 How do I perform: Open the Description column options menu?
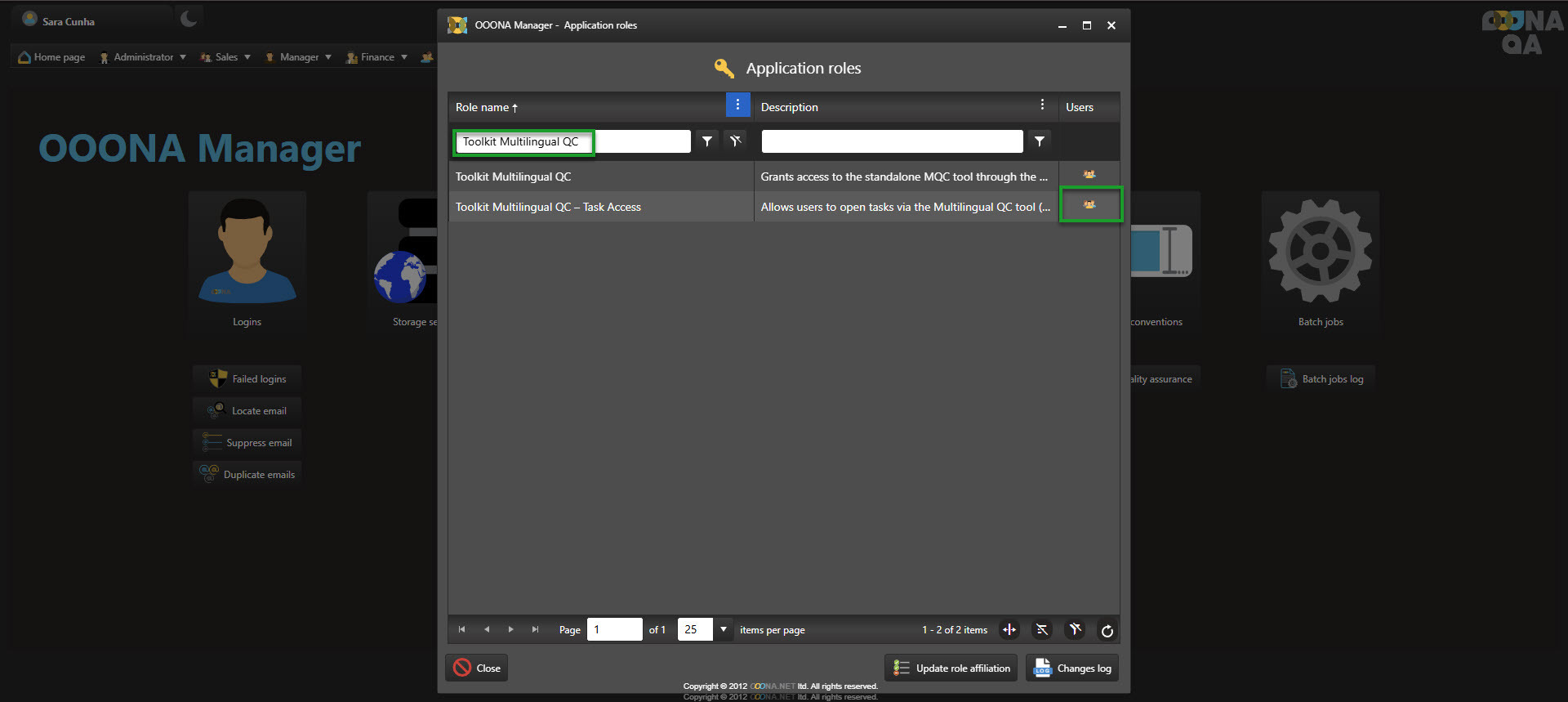coord(1042,105)
